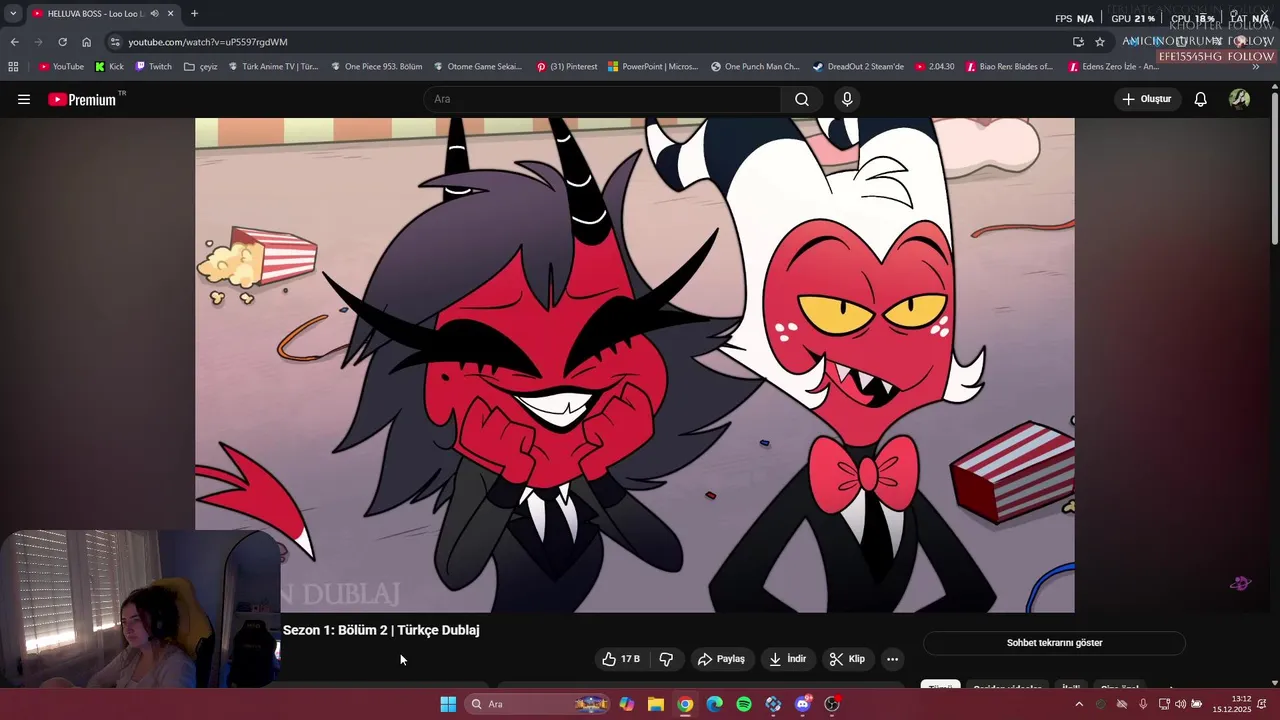
Task: Open more actions three-dot menu
Action: click(892, 659)
